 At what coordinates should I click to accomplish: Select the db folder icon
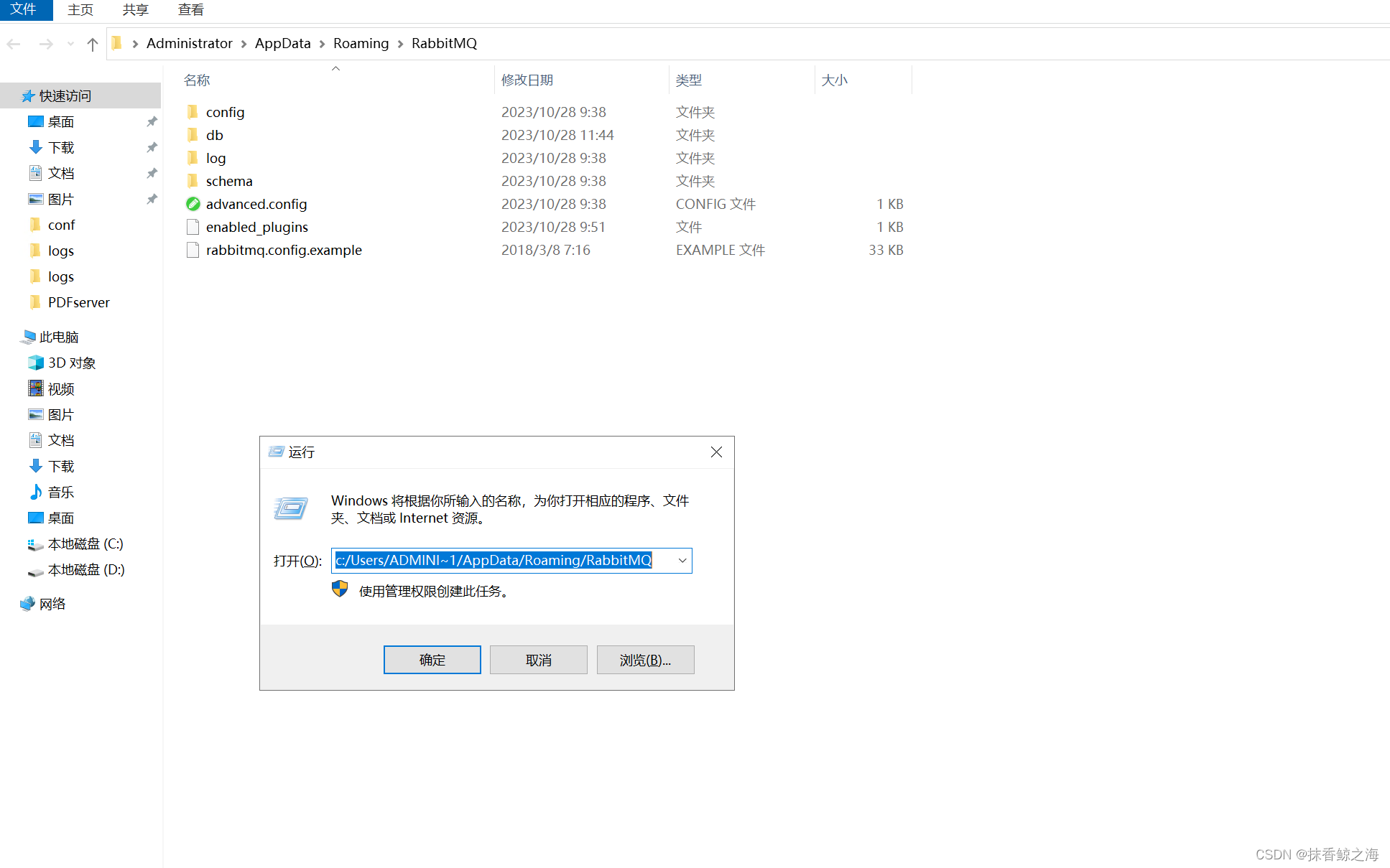(193, 135)
